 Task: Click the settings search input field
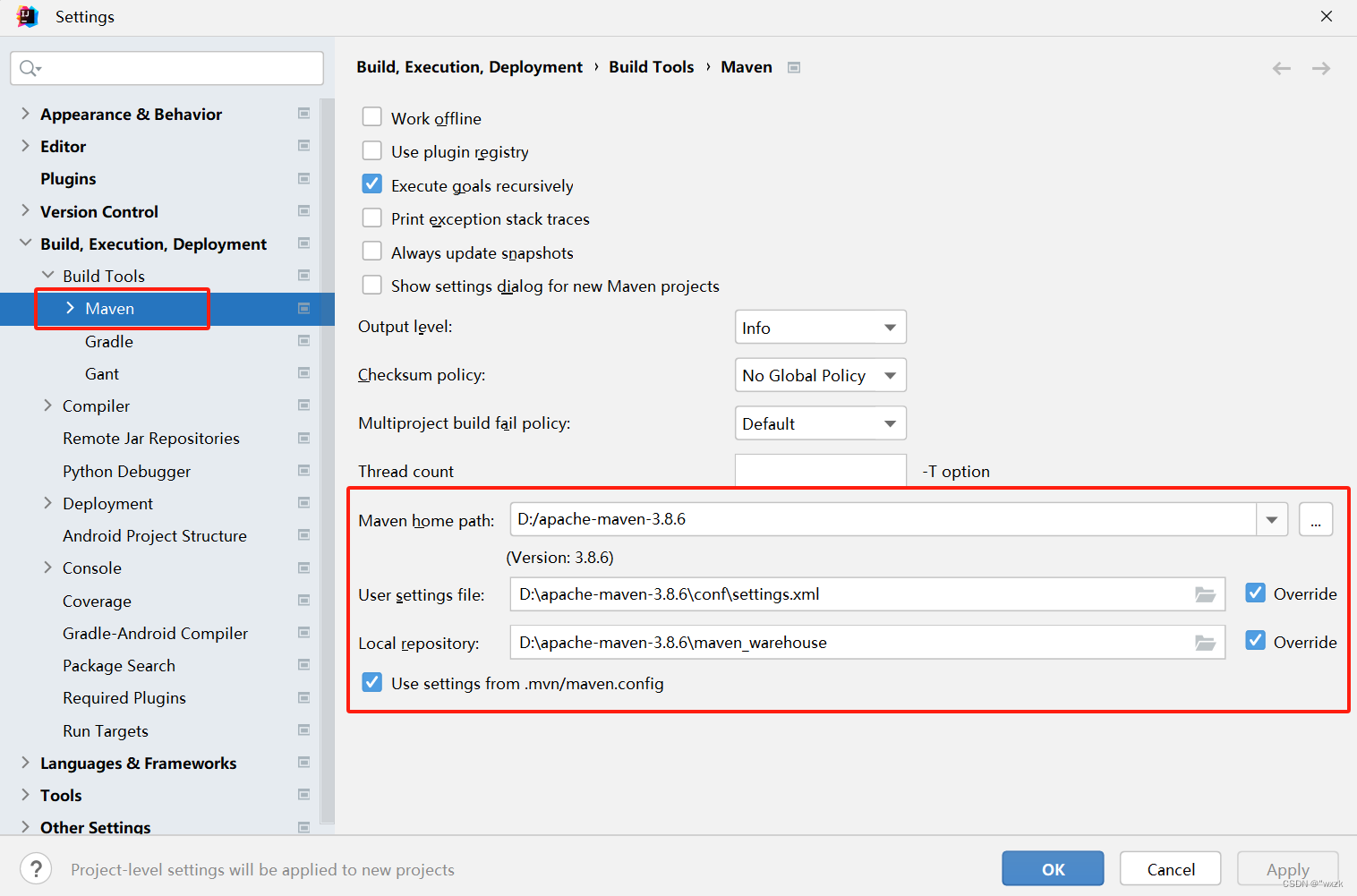(167, 68)
